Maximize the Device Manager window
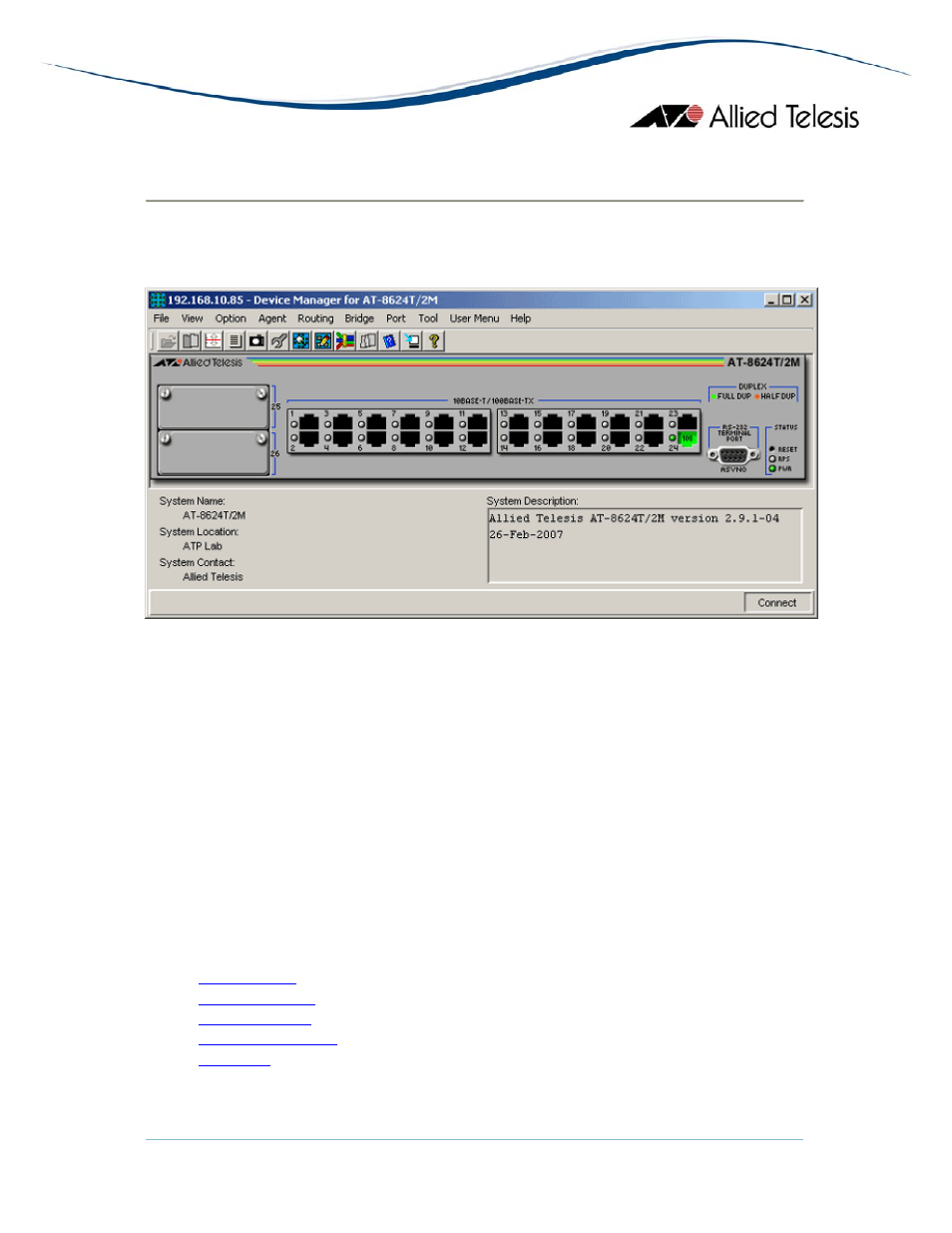Screen dimensions: 952x1233 (788, 300)
